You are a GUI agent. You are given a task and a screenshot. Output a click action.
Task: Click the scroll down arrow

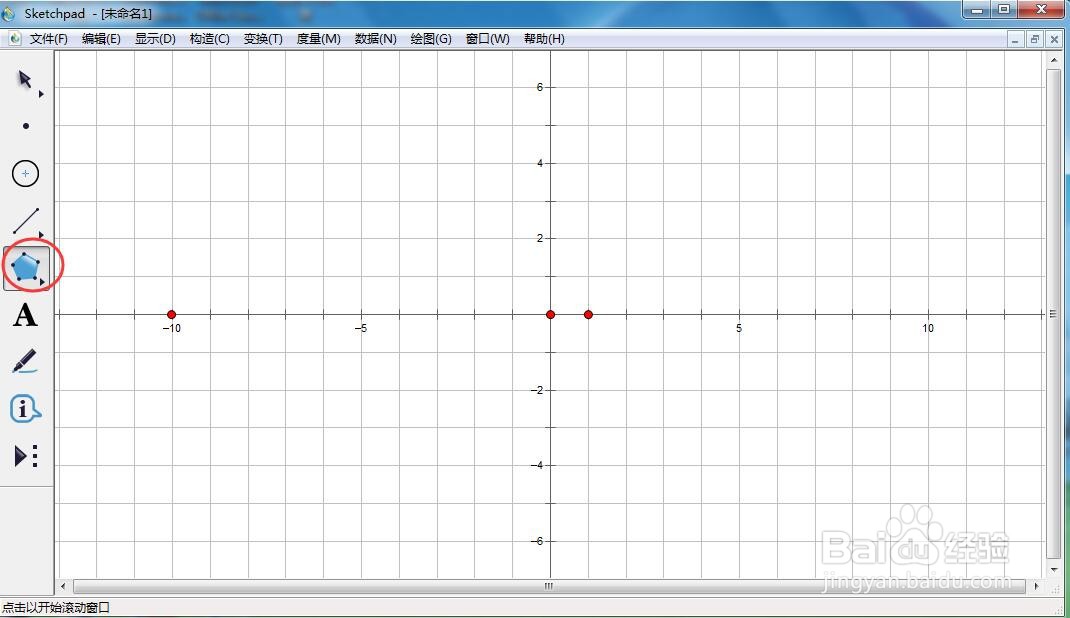point(1053,569)
